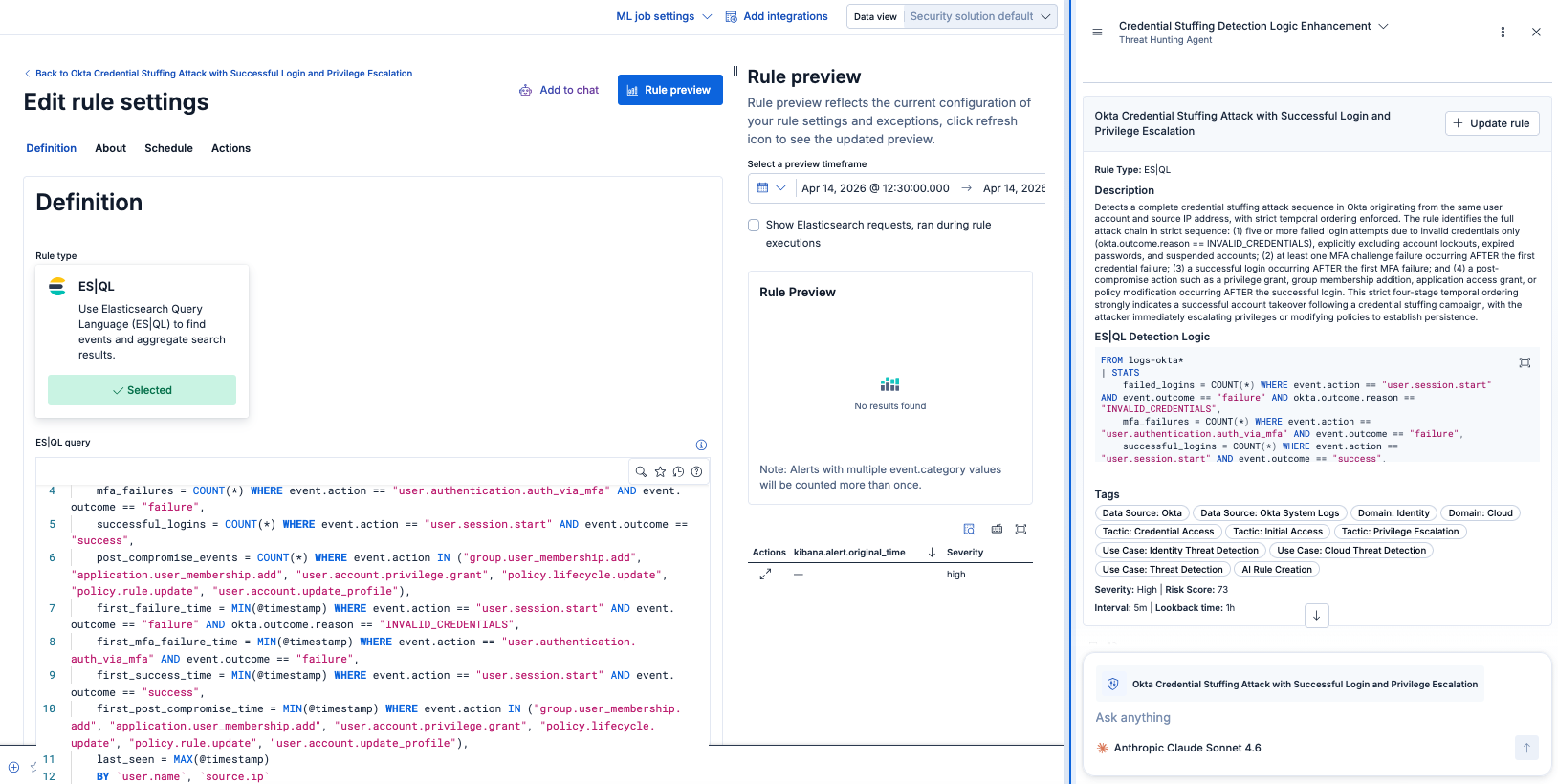Switch to the Definition tab
1558x784 pixels.
coord(52,148)
